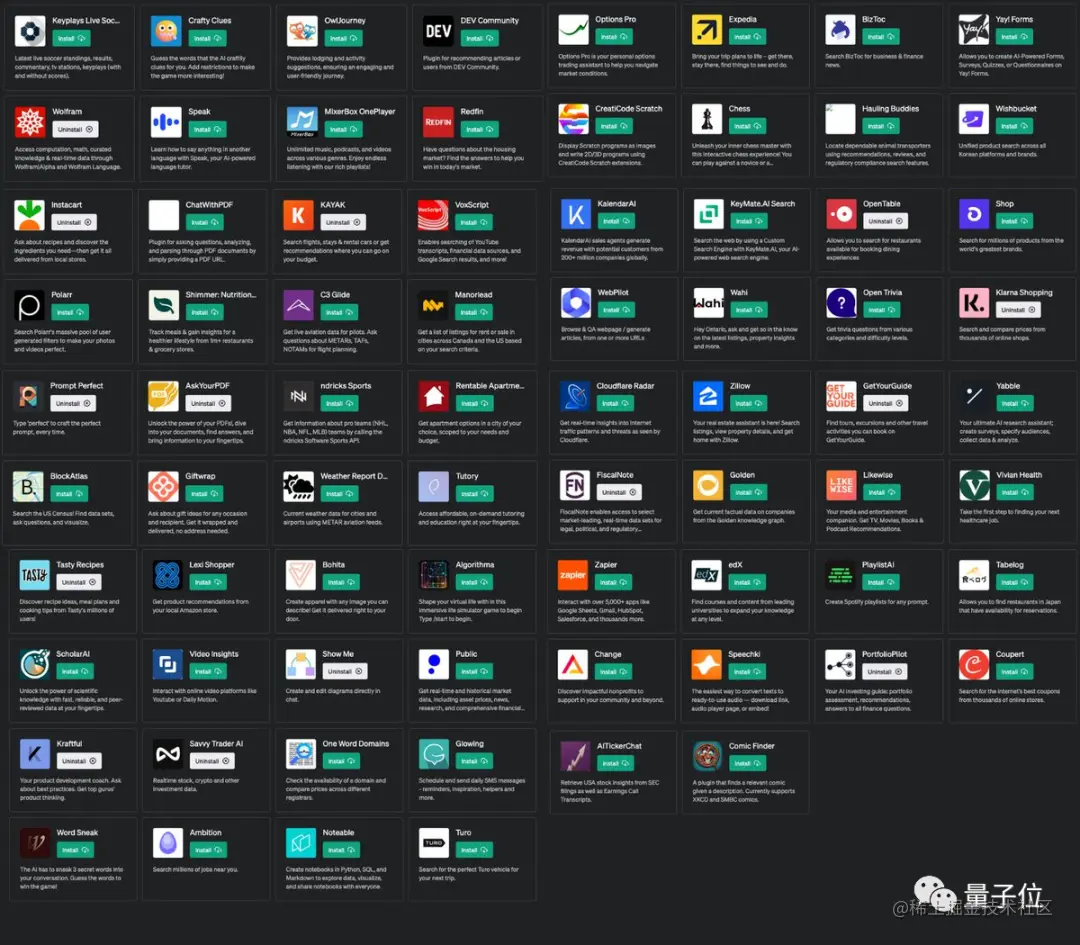This screenshot has height=945, width=1080.
Task: Click the Tasty Recipes icon
Action: (34, 575)
